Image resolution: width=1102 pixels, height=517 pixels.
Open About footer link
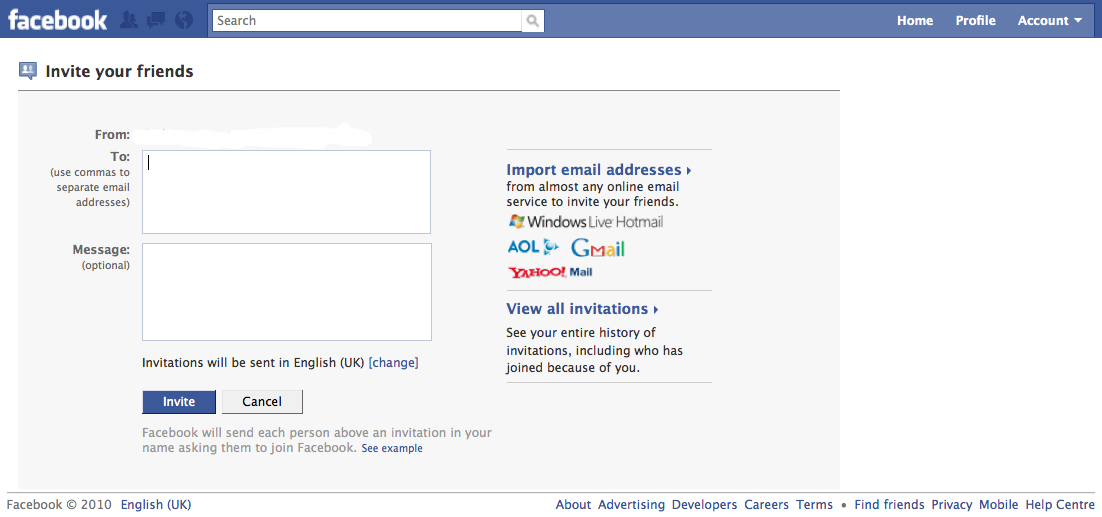[x=573, y=504]
